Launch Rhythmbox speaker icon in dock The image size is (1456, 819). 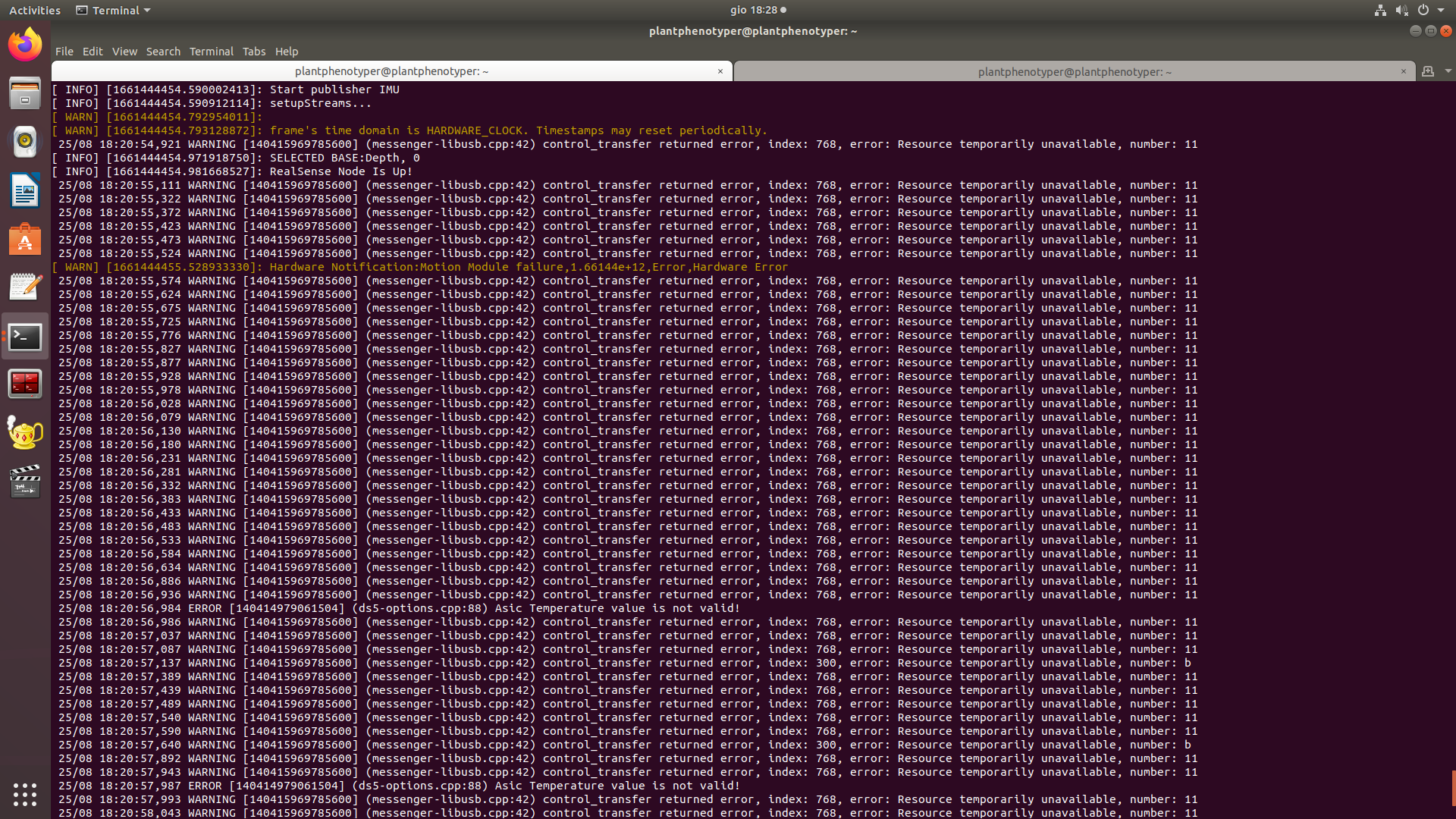[x=25, y=141]
